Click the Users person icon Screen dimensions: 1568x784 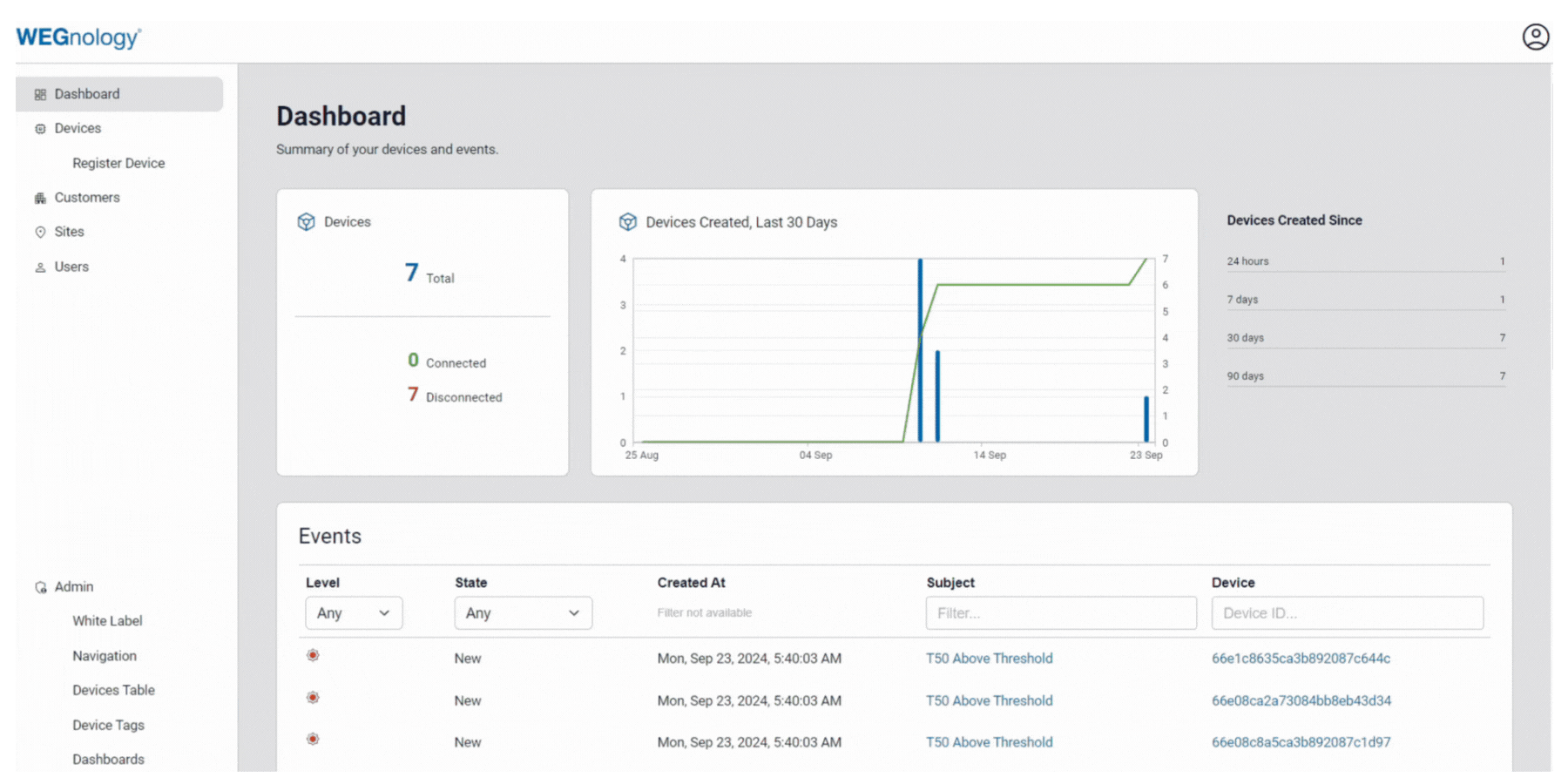point(40,267)
